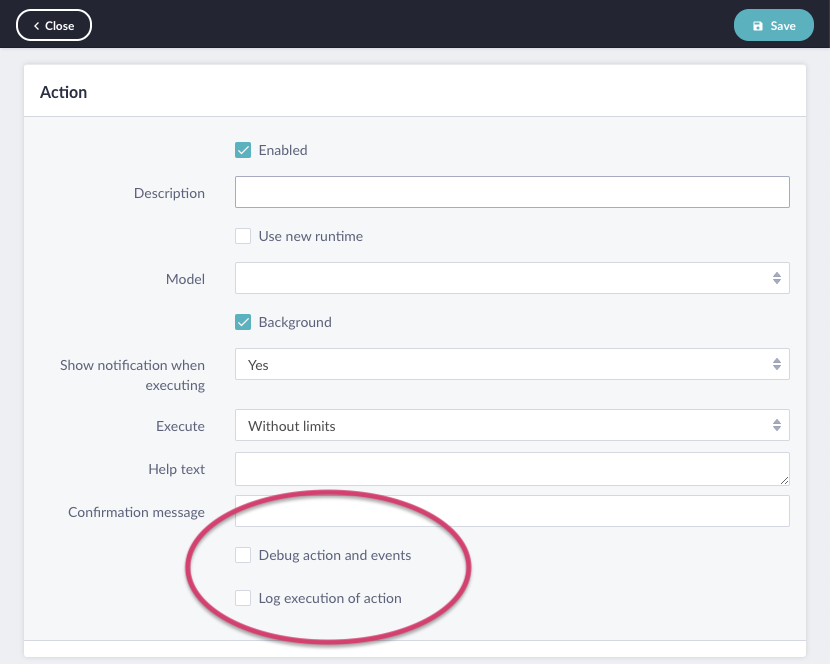830x664 pixels.
Task: Focus the Description text field
Action: pos(511,193)
